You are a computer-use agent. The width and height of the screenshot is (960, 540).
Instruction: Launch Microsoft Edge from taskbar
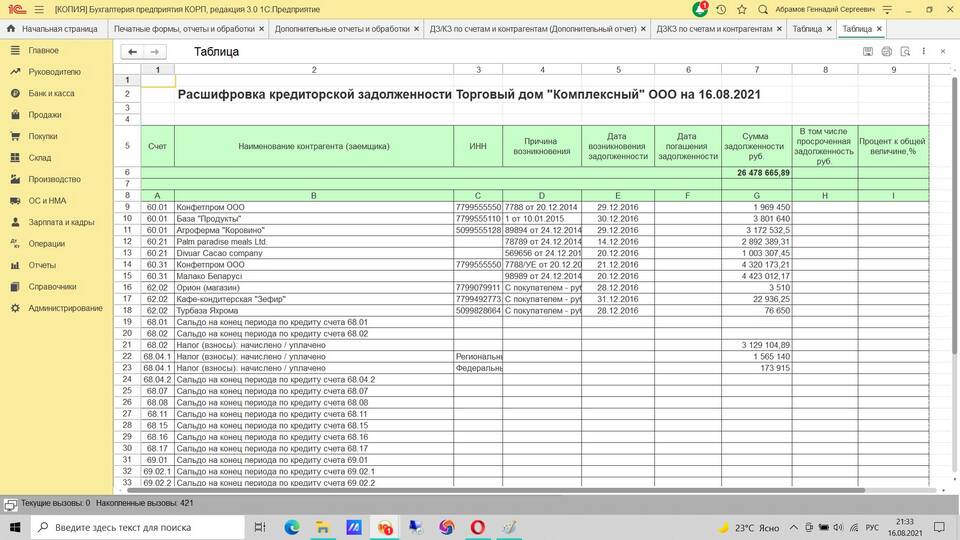point(292,527)
